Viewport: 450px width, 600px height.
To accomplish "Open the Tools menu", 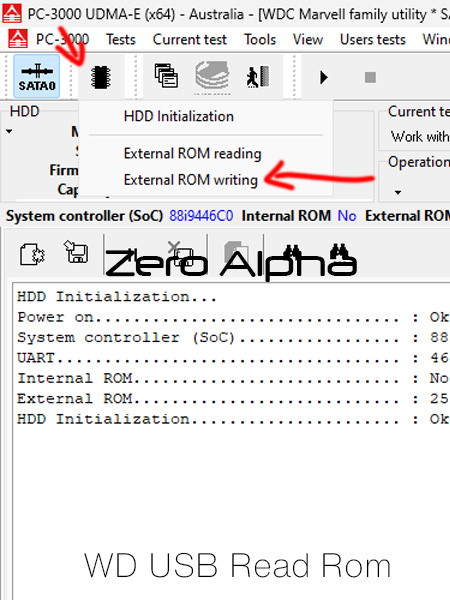I will pos(260,39).
